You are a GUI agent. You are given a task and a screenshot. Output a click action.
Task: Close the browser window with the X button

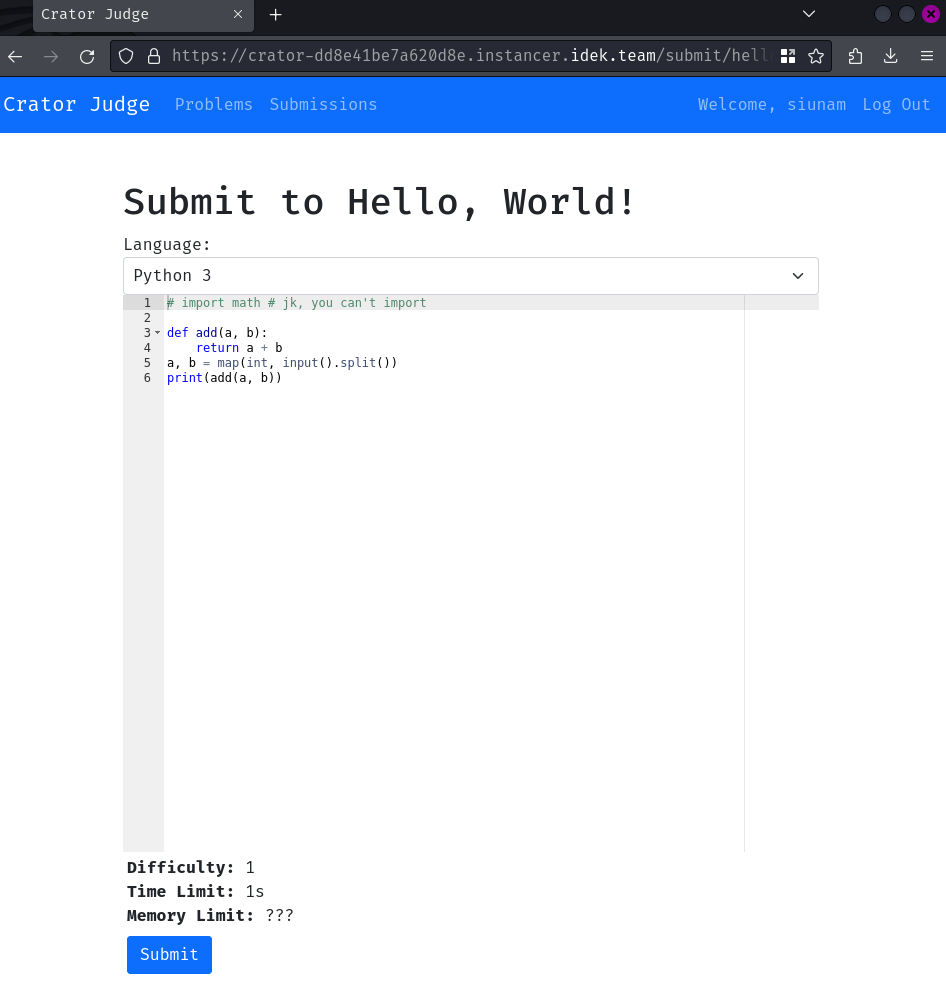click(x=931, y=14)
